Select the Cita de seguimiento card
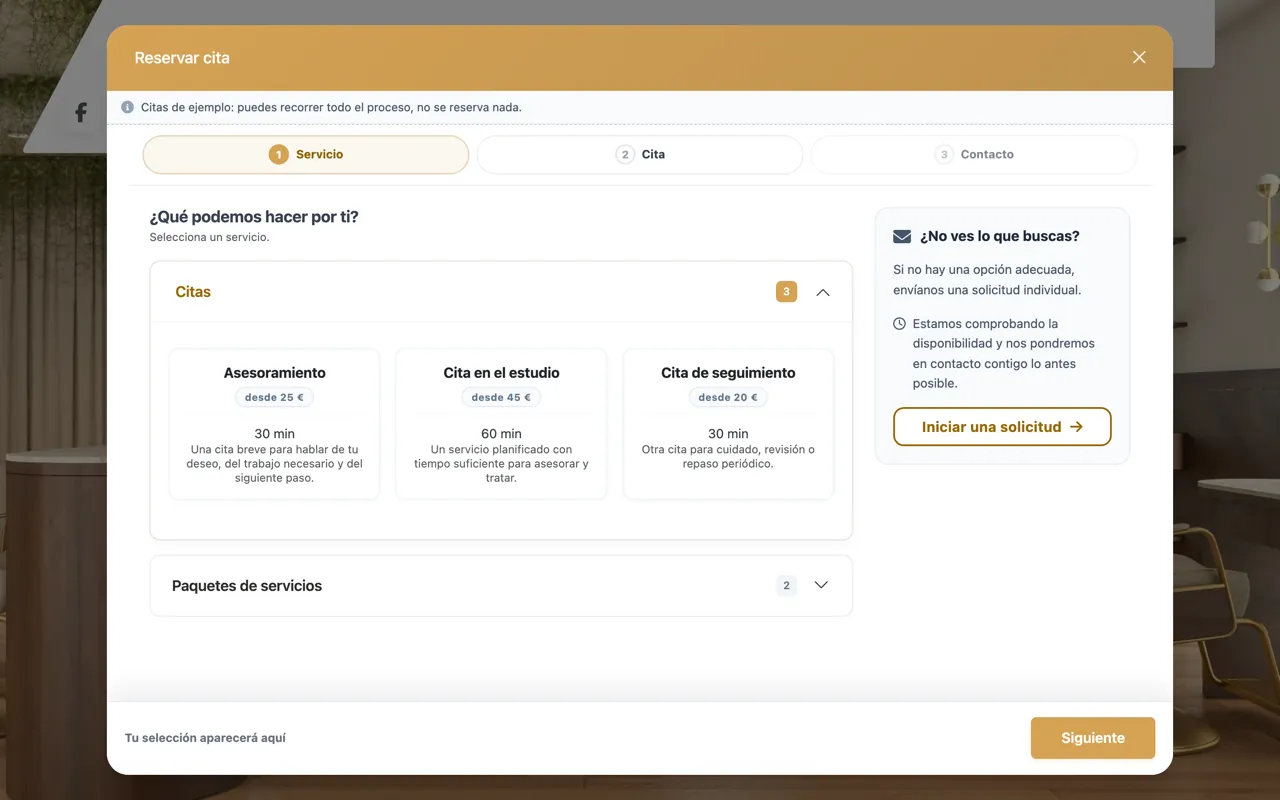Viewport: 1280px width, 800px height. [x=728, y=424]
